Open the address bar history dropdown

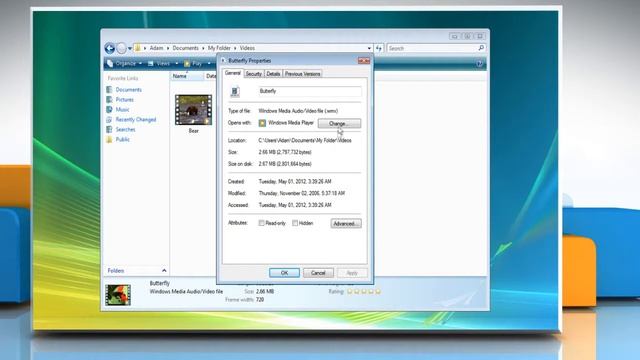369,48
